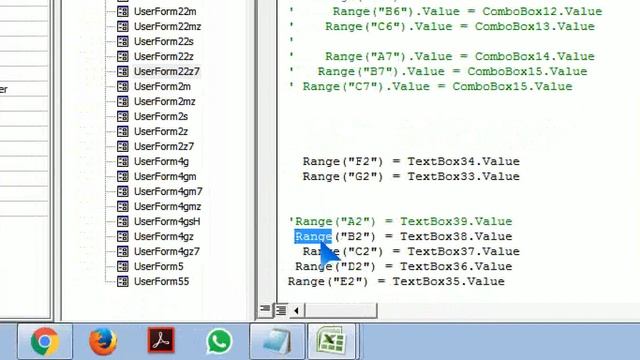Click the code line Range("F2") = TextBox34.Value
Screen dimensions: 640x360
pyautogui.click(x=411, y=161)
